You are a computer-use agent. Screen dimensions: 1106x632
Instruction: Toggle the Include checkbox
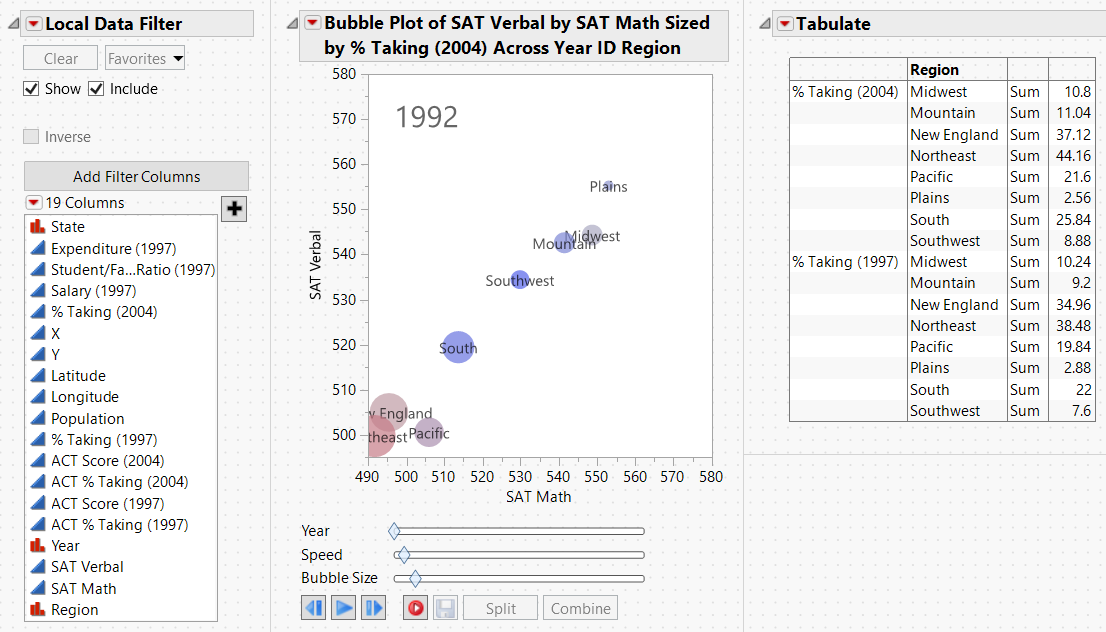pyautogui.click(x=96, y=89)
